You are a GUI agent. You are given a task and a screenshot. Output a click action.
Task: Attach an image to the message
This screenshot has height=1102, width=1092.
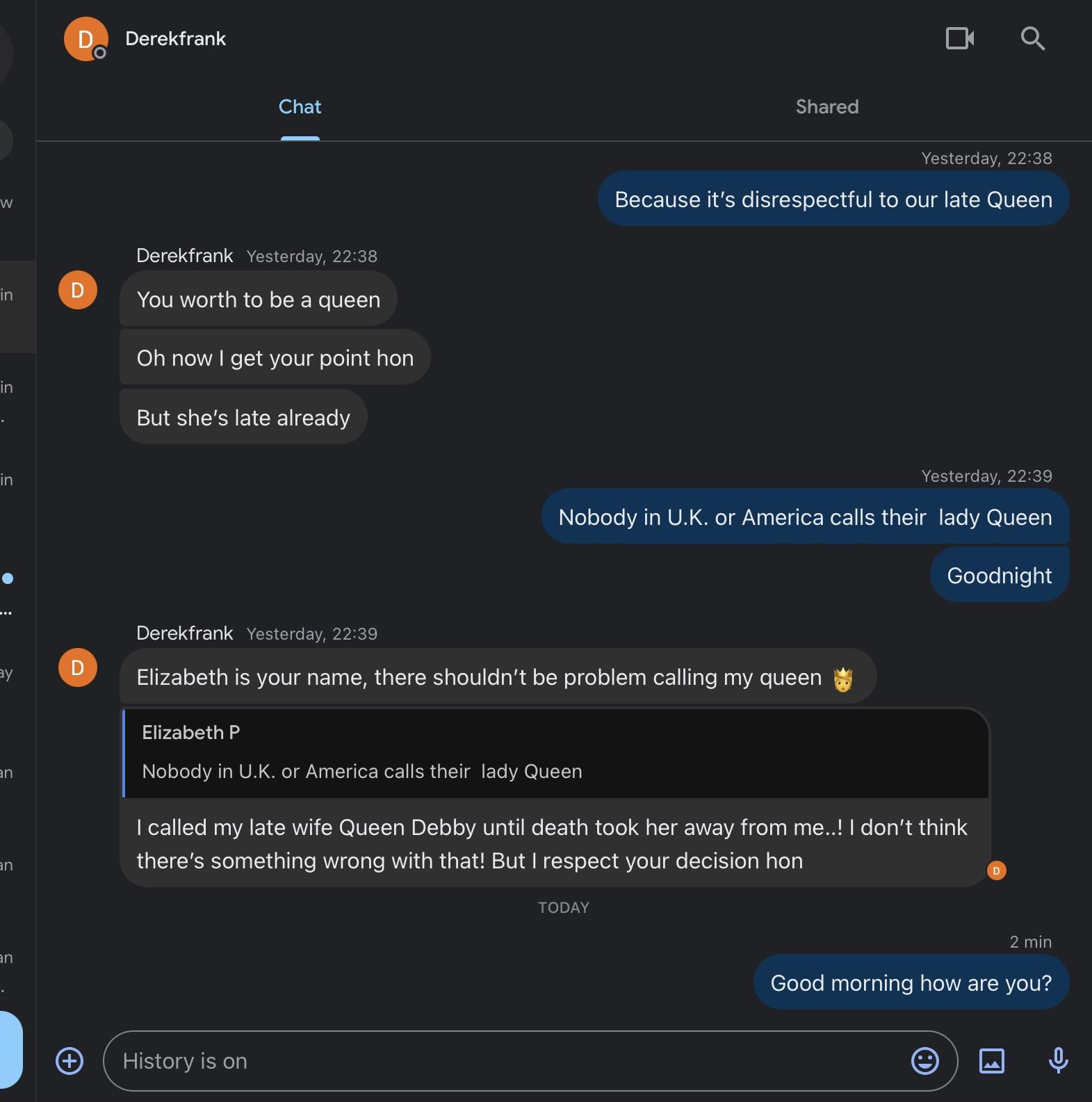(x=993, y=1061)
